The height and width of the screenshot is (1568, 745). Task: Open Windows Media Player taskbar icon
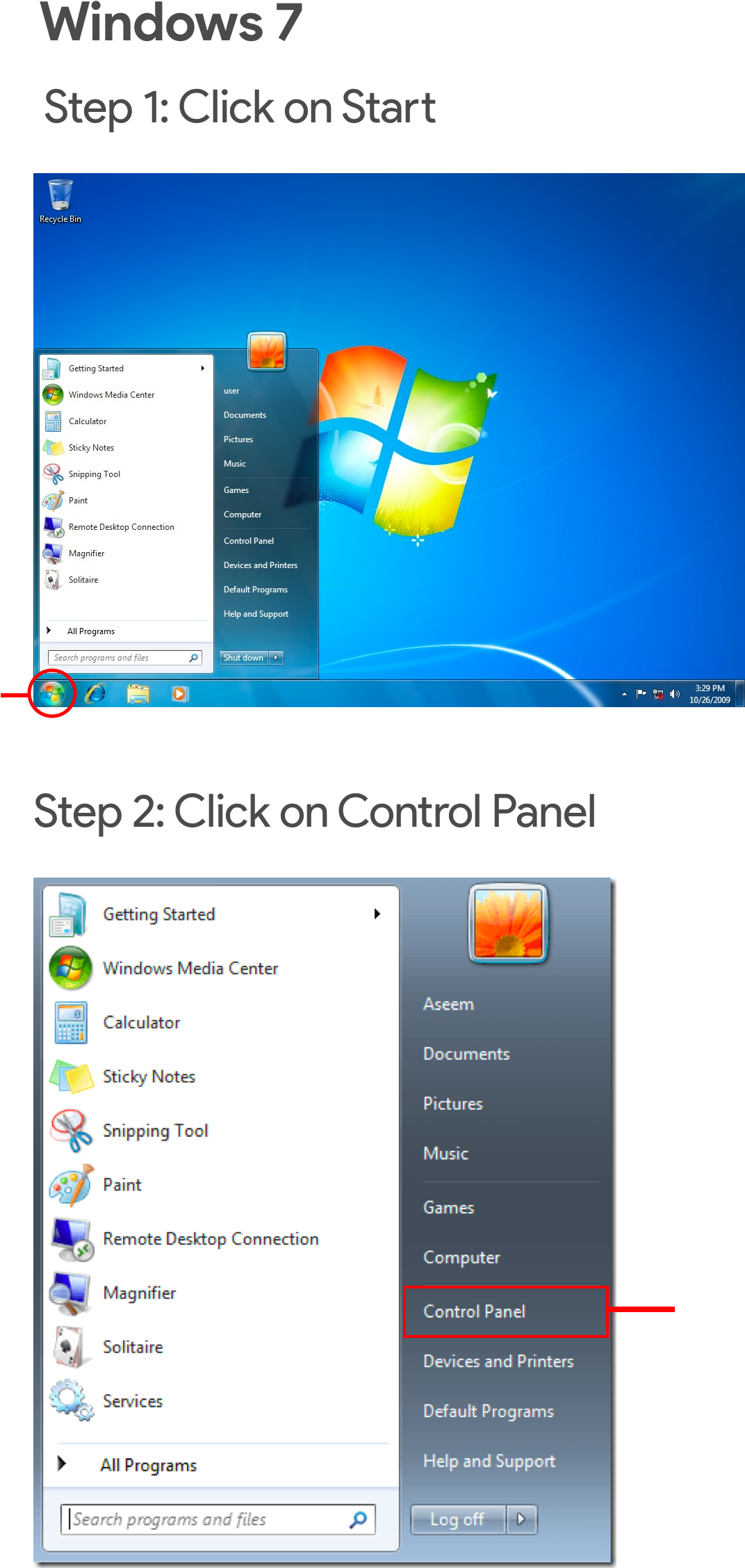coord(180,693)
